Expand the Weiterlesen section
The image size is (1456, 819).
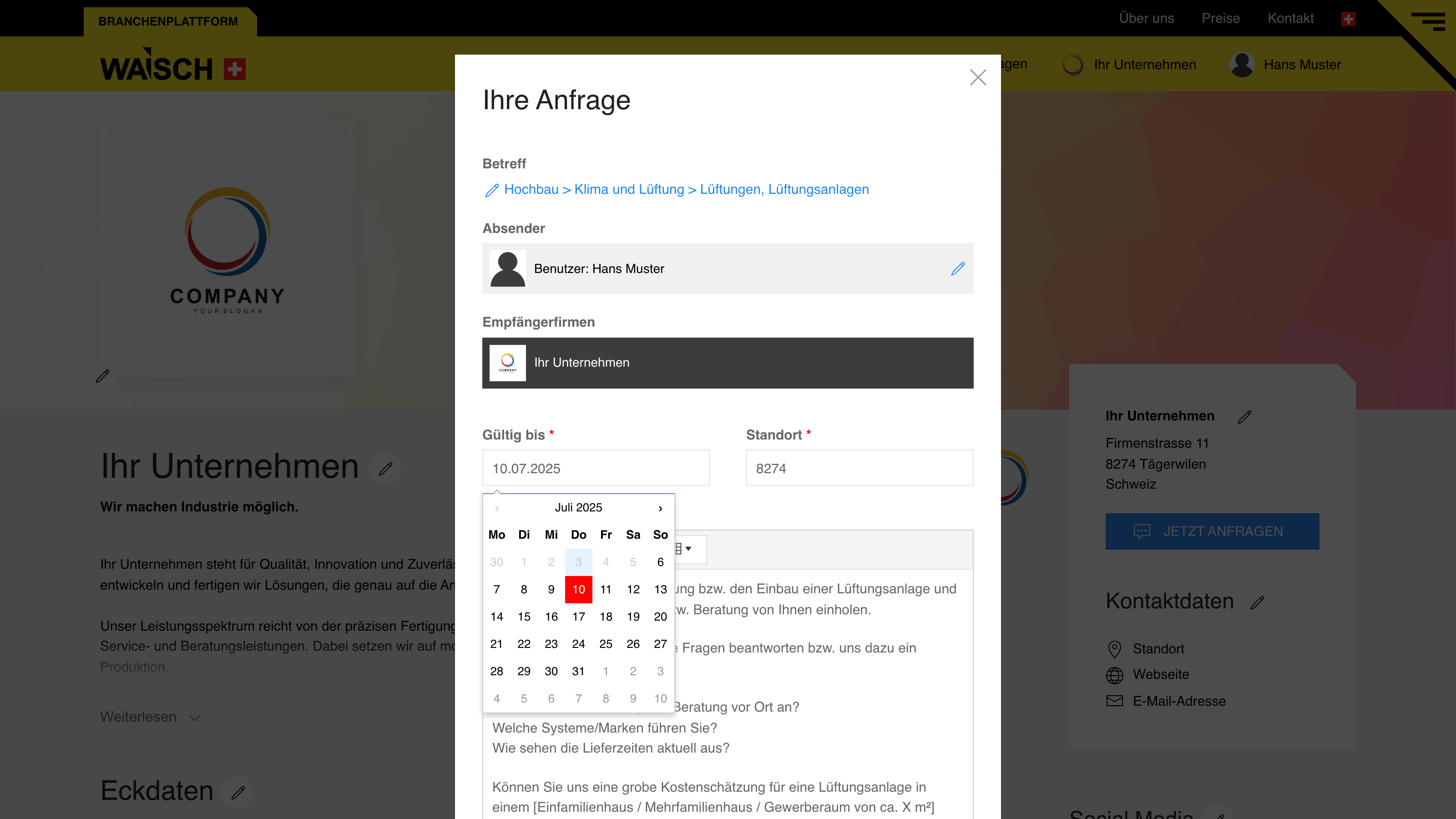pos(150,717)
